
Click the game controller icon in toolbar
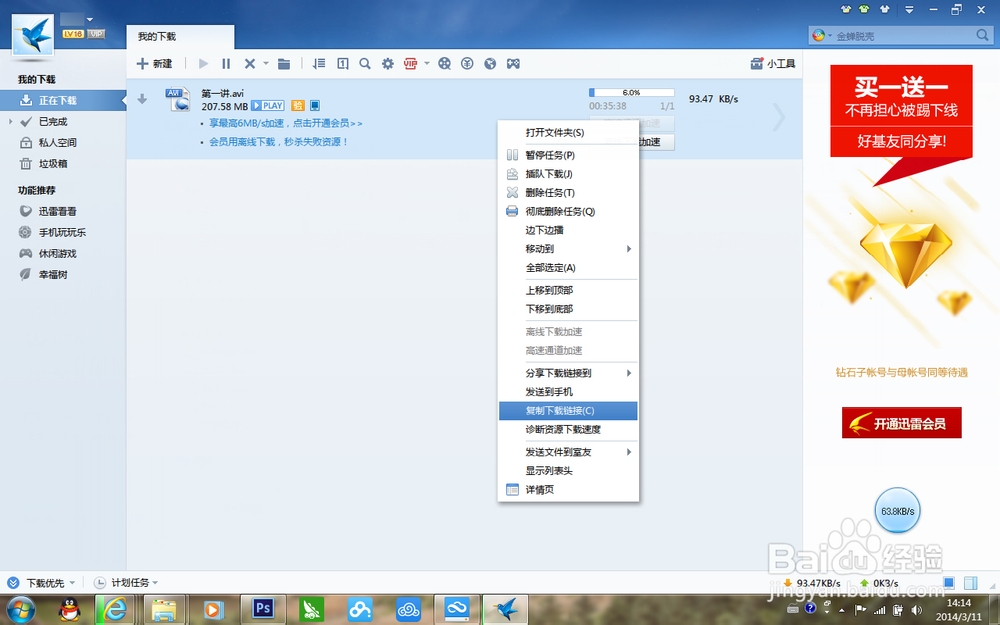513,64
